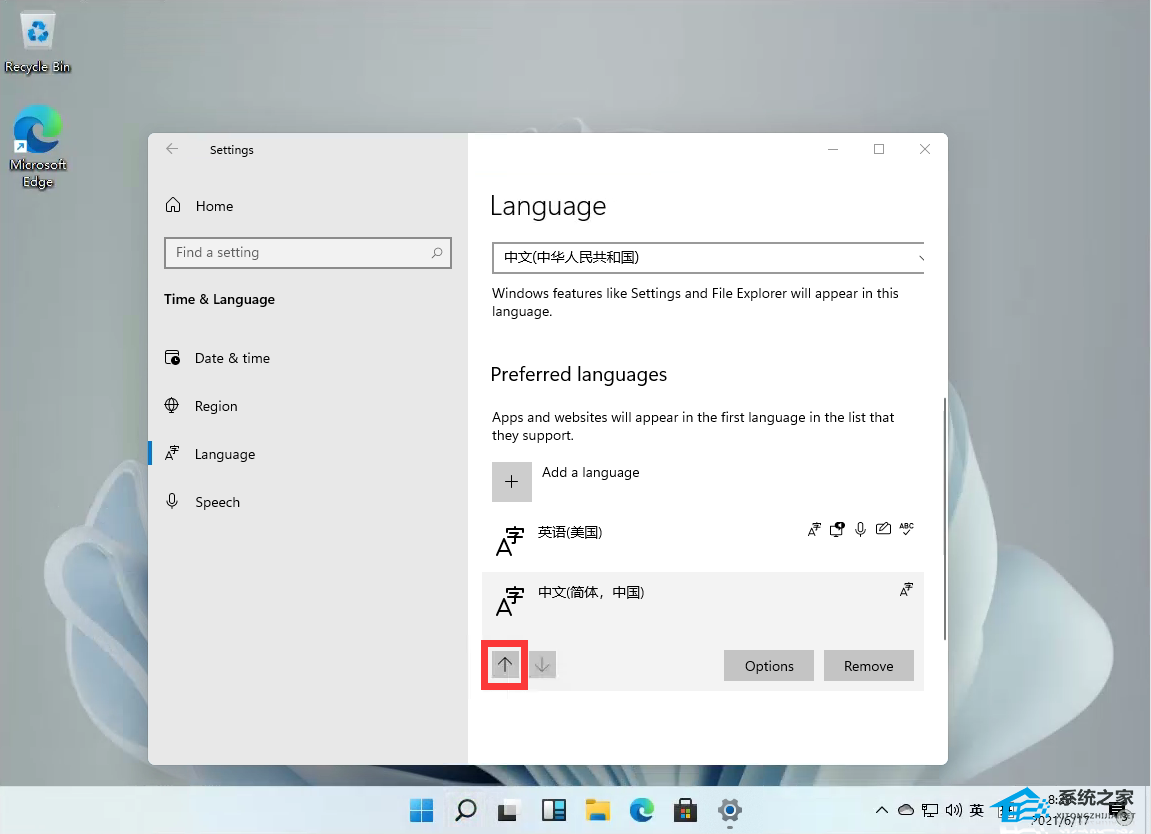Click Add a language plus button

click(x=511, y=481)
